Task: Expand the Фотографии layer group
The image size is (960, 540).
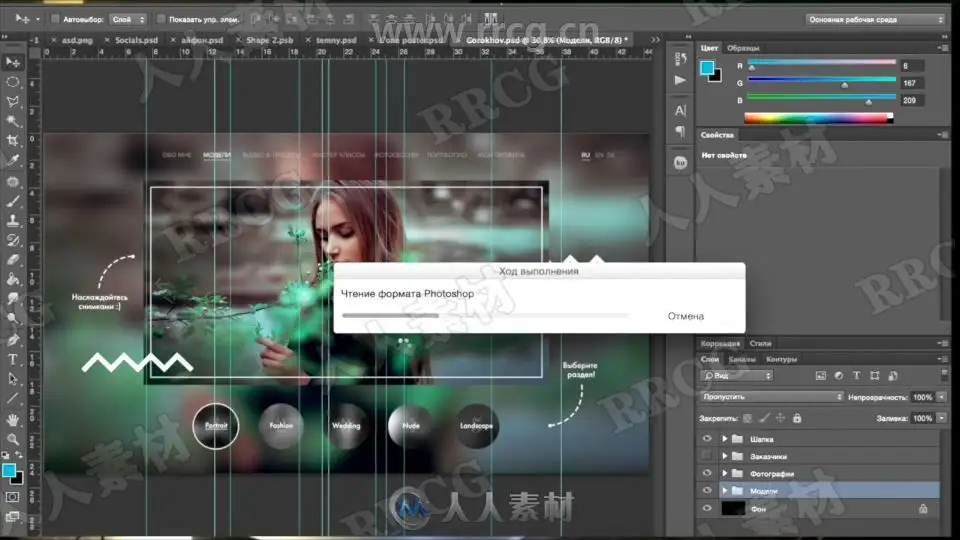Action: (724, 473)
